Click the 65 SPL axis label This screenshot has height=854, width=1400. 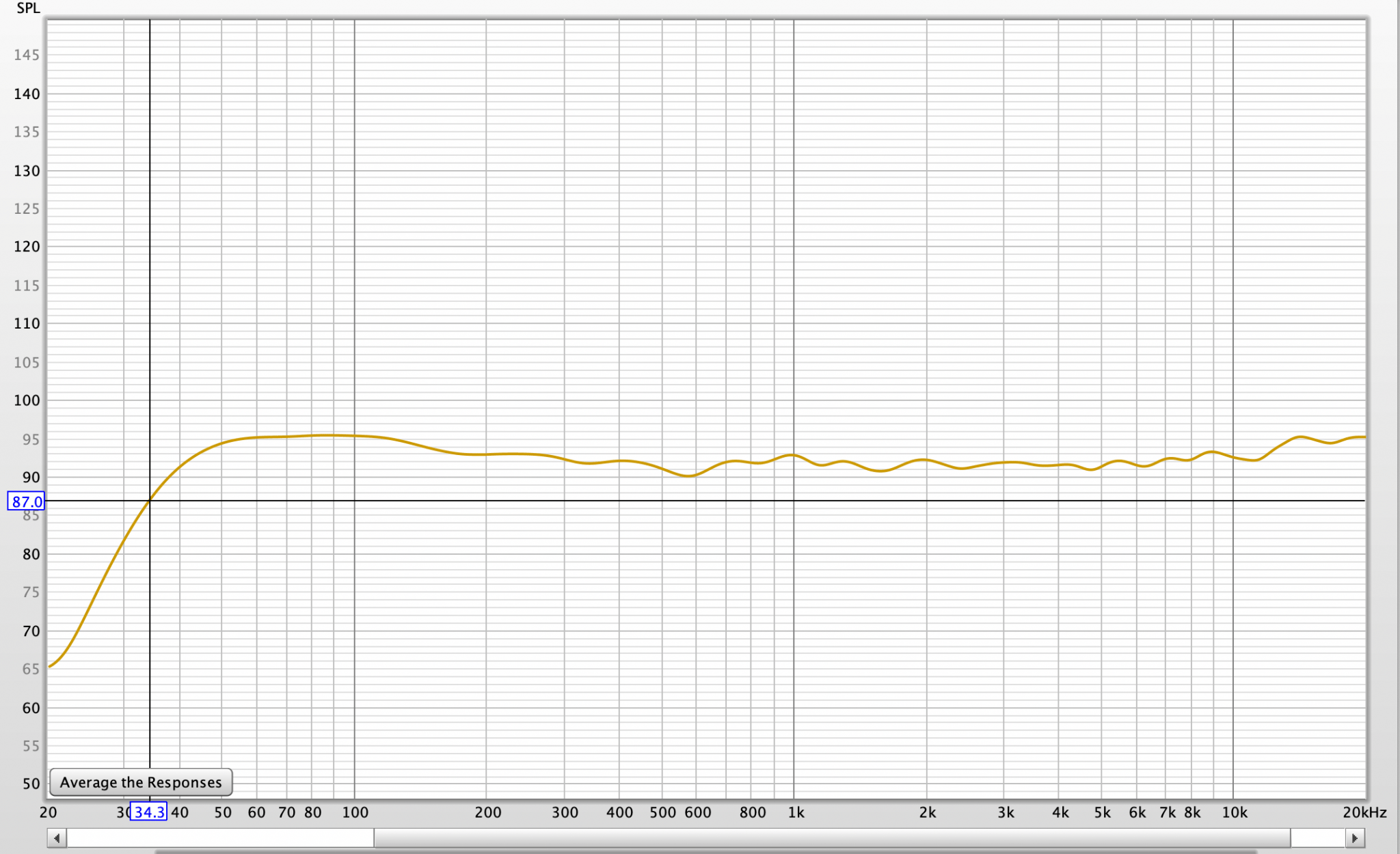pyautogui.click(x=31, y=669)
